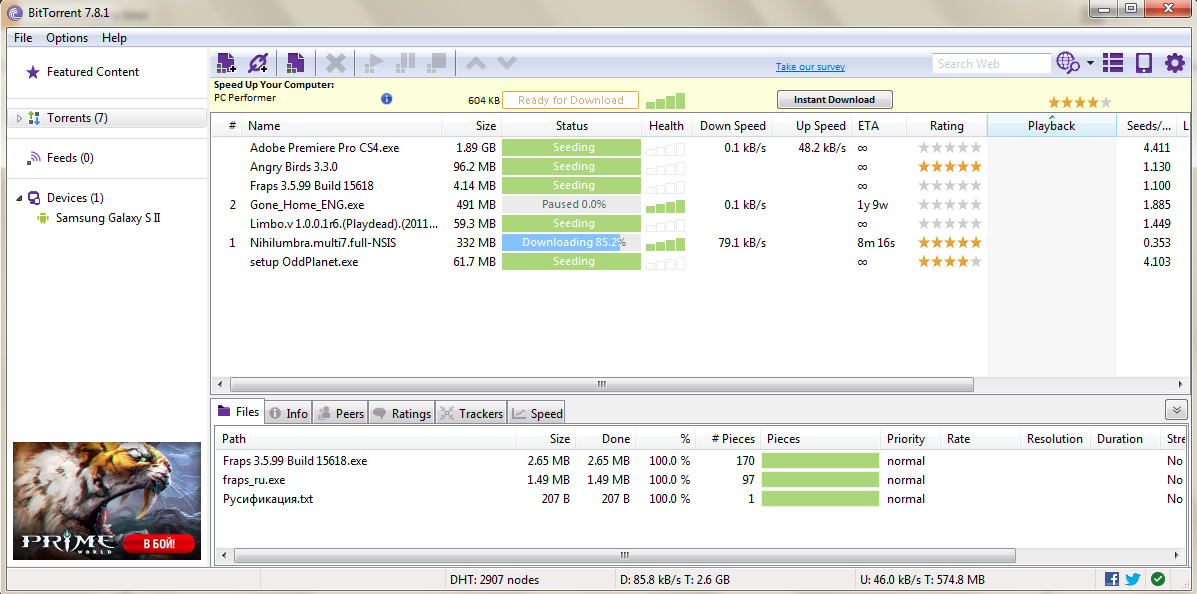Toggle the detailed list view icon
The height and width of the screenshot is (594, 1197).
(1113, 63)
